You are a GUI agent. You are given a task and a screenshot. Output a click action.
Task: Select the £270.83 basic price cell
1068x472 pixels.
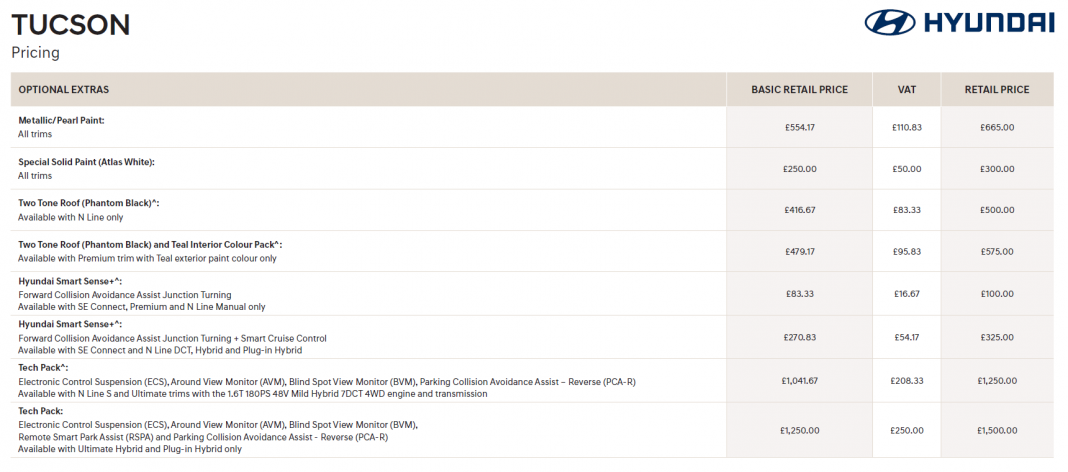click(x=799, y=338)
